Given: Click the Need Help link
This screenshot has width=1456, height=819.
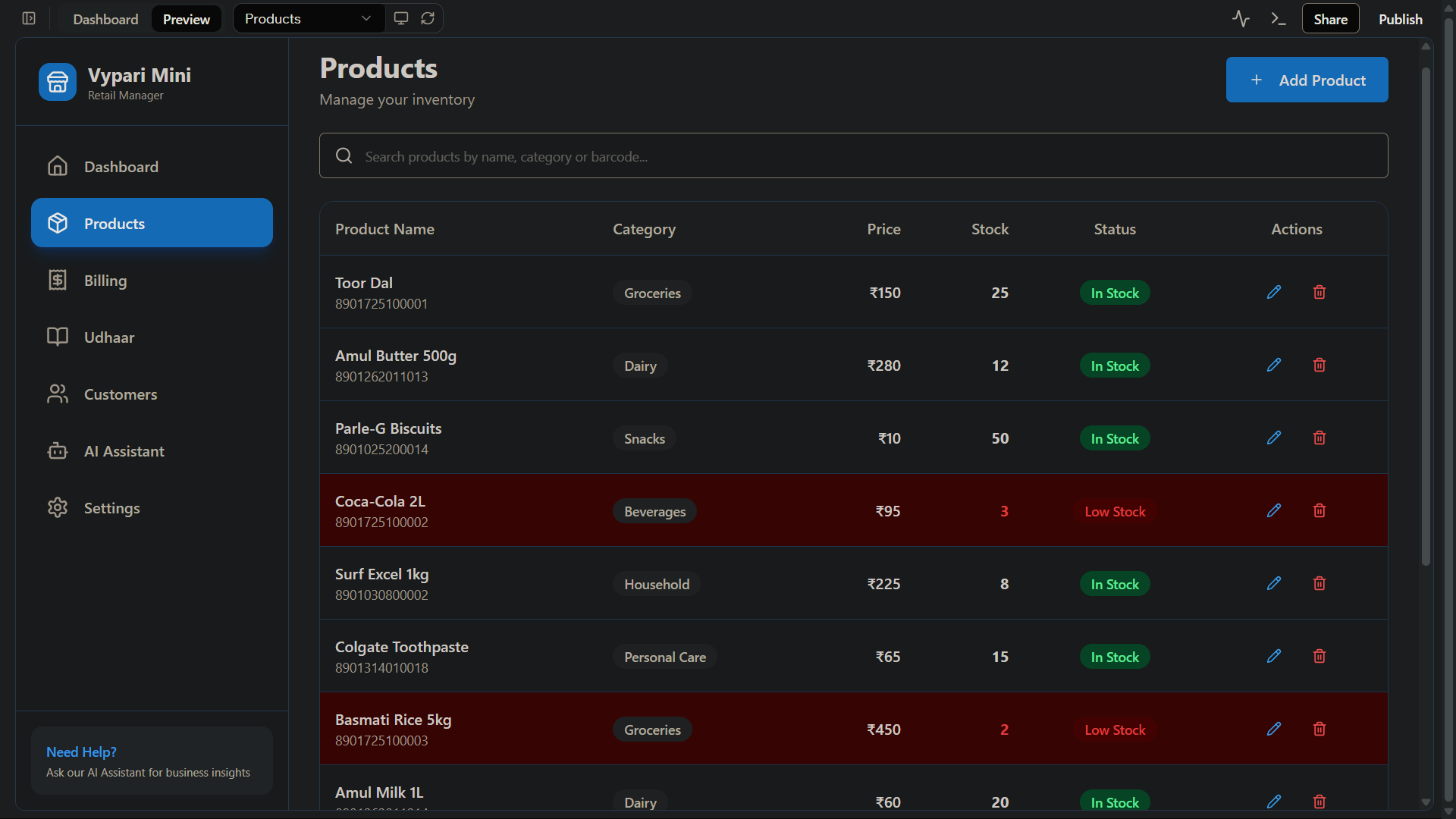Looking at the screenshot, I should (x=81, y=752).
